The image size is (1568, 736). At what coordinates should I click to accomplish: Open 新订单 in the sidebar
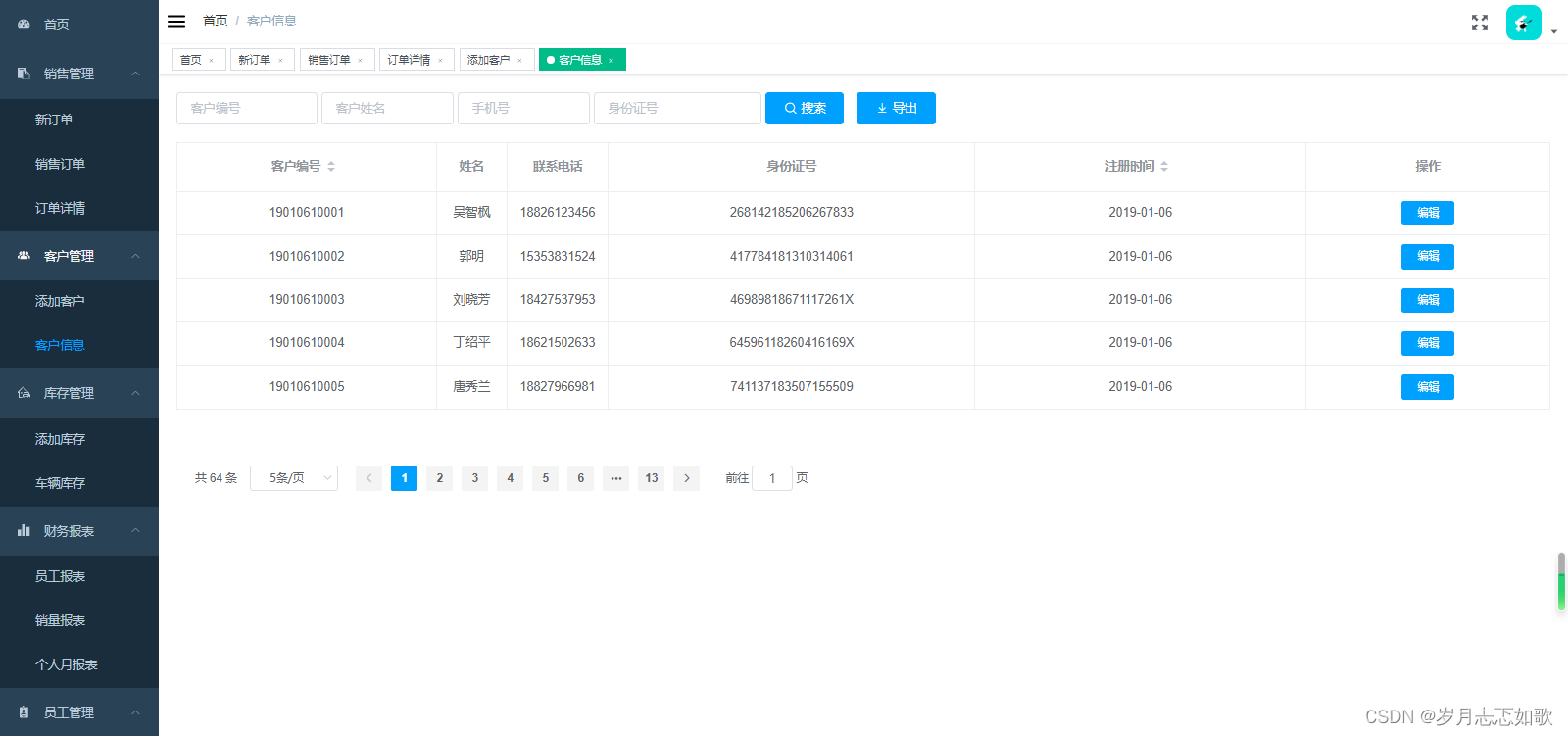pyautogui.click(x=79, y=120)
